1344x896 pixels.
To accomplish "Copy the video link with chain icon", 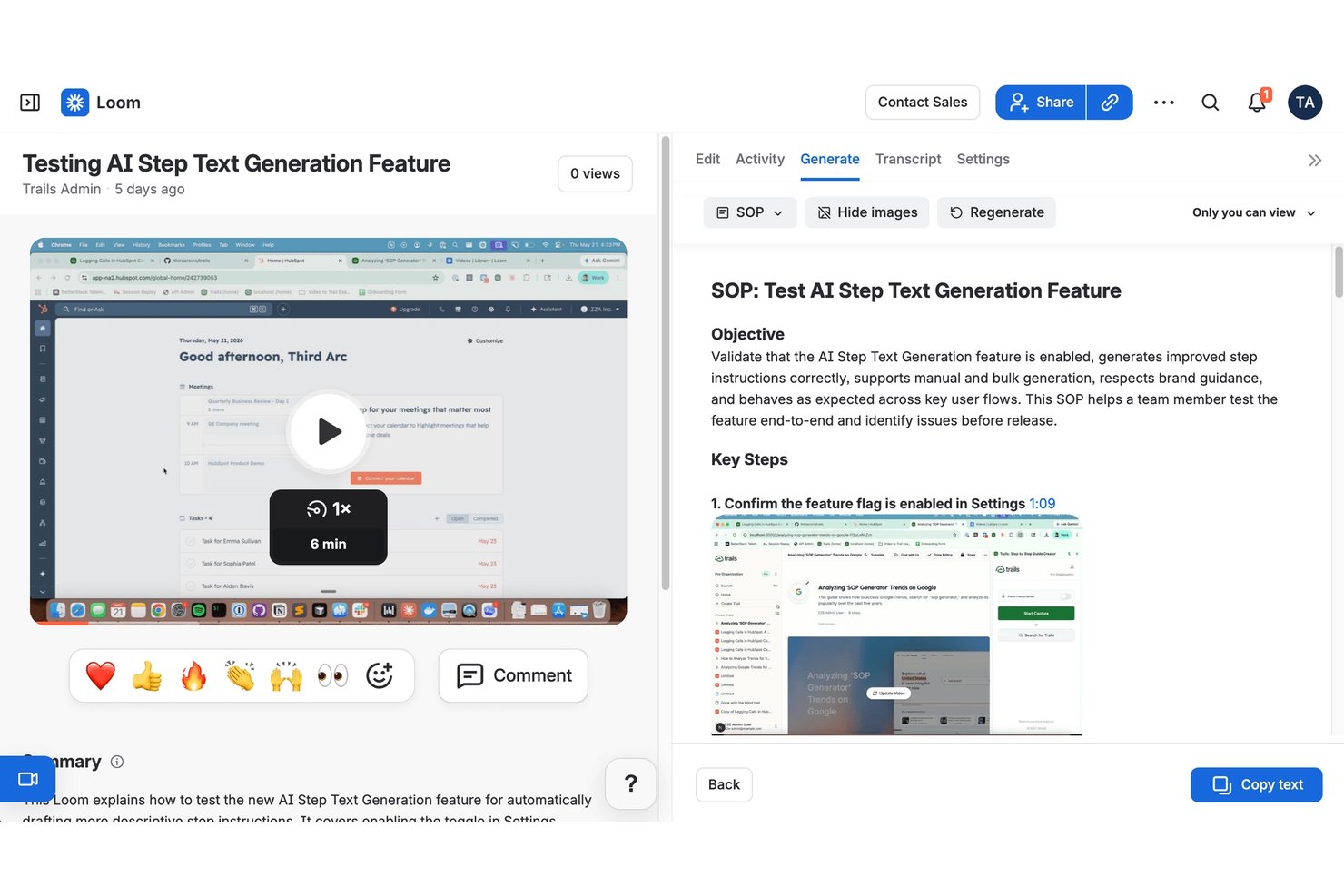I will tap(1110, 103).
